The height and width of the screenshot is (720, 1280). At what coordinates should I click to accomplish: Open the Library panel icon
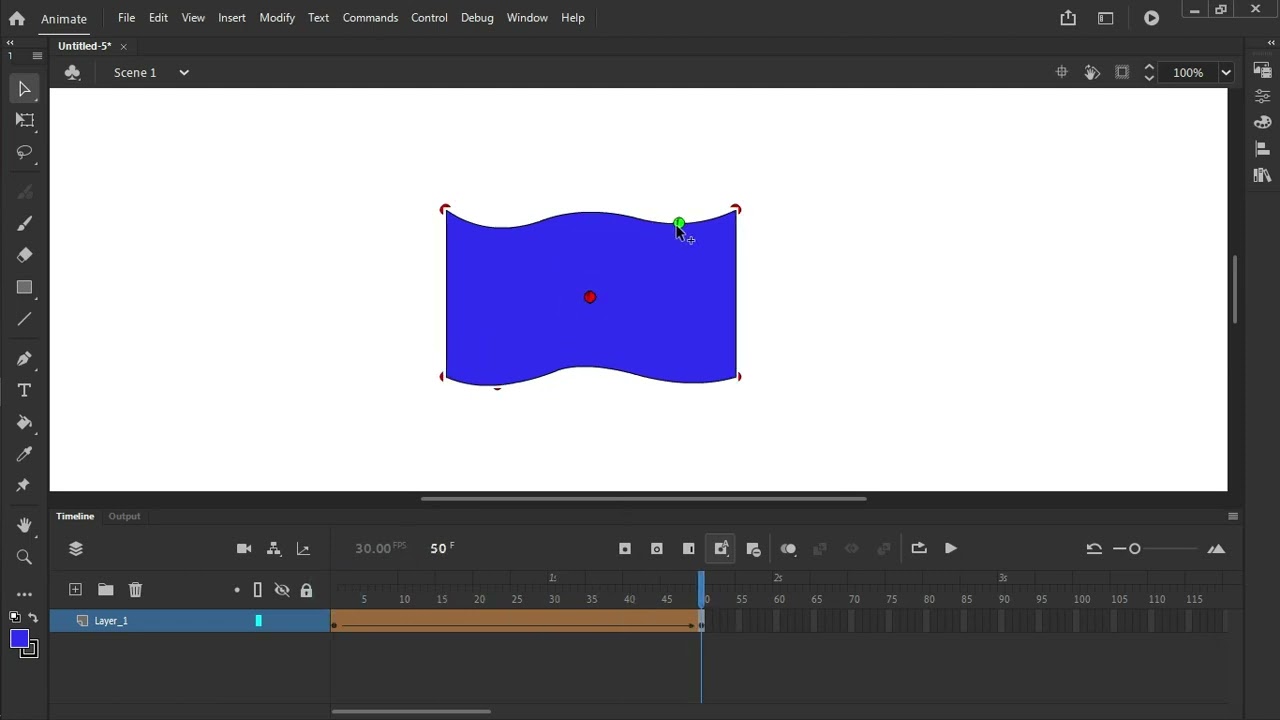pos(1262,175)
